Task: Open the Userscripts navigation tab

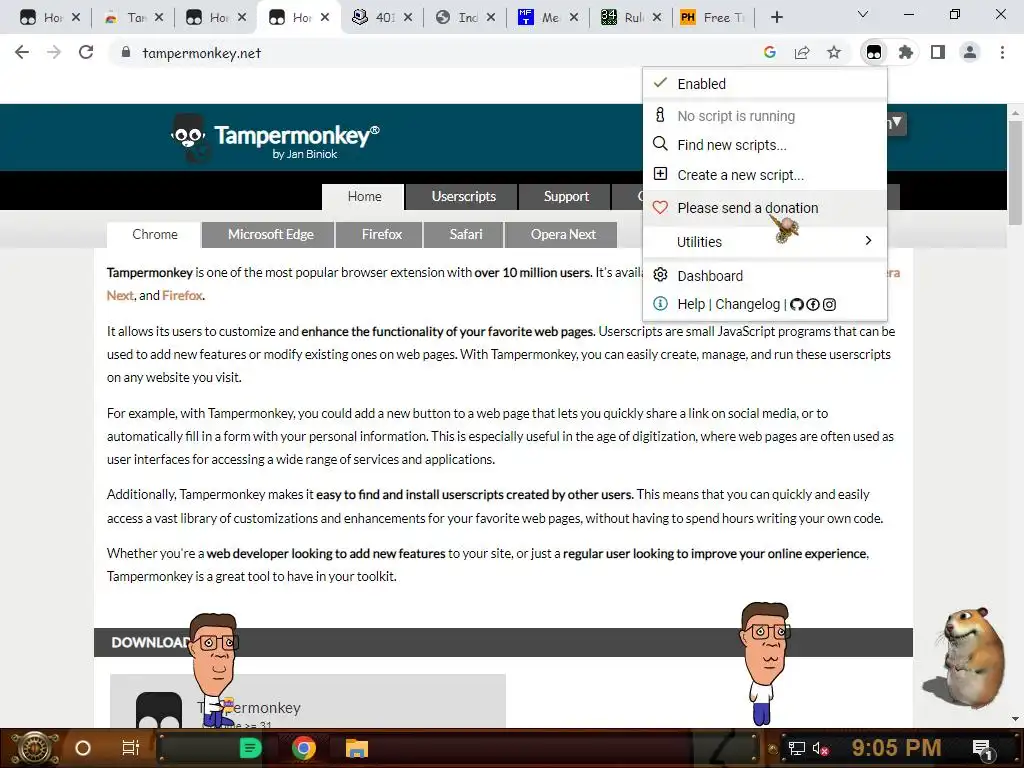Action: click(463, 197)
